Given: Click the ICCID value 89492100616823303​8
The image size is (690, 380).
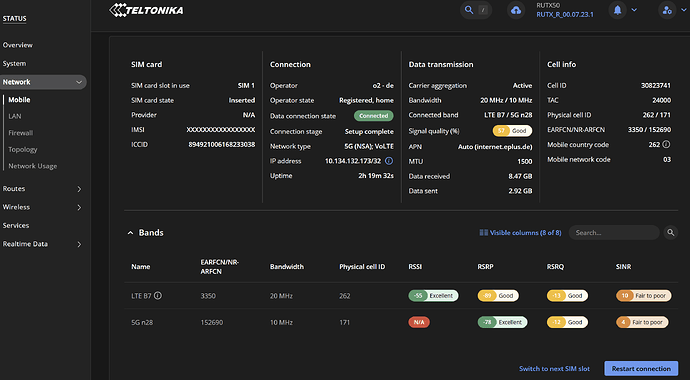Looking at the screenshot, I should (222, 144).
